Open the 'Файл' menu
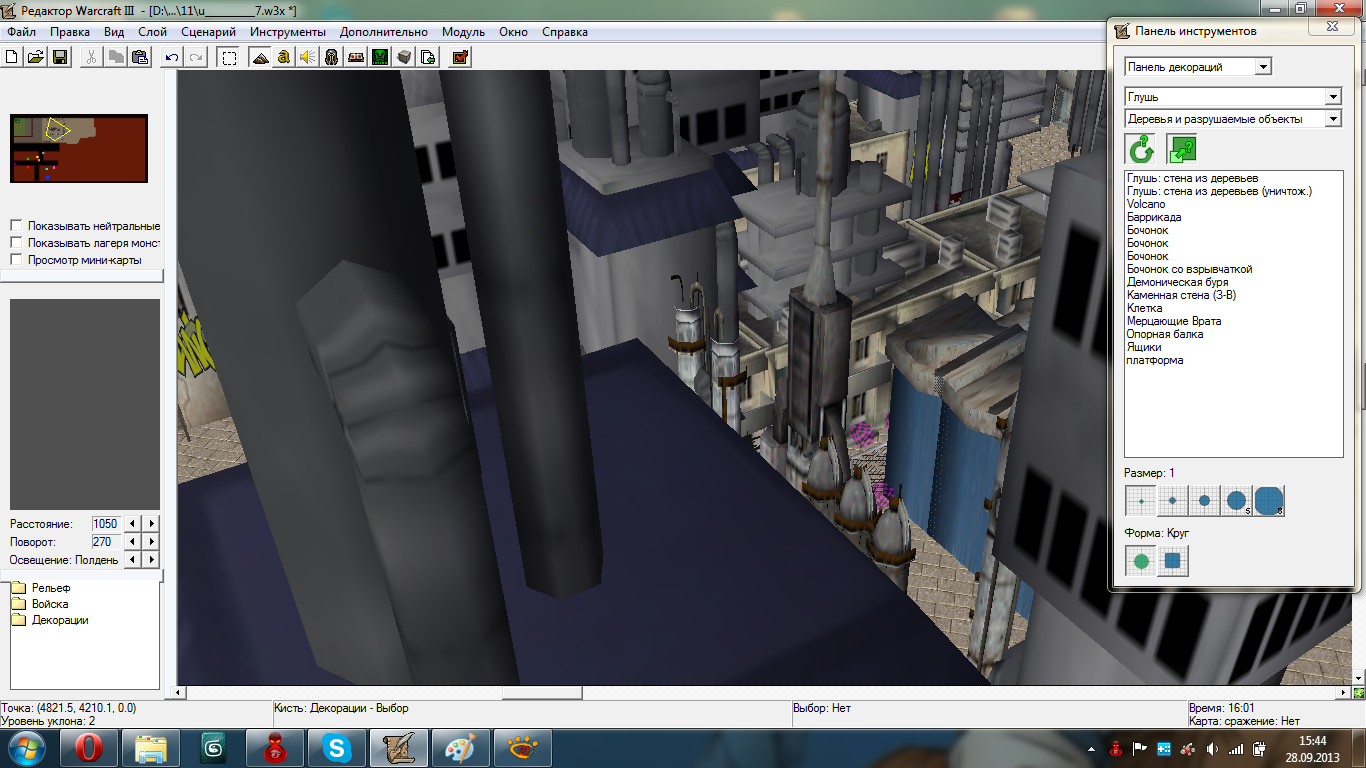 [x=21, y=32]
